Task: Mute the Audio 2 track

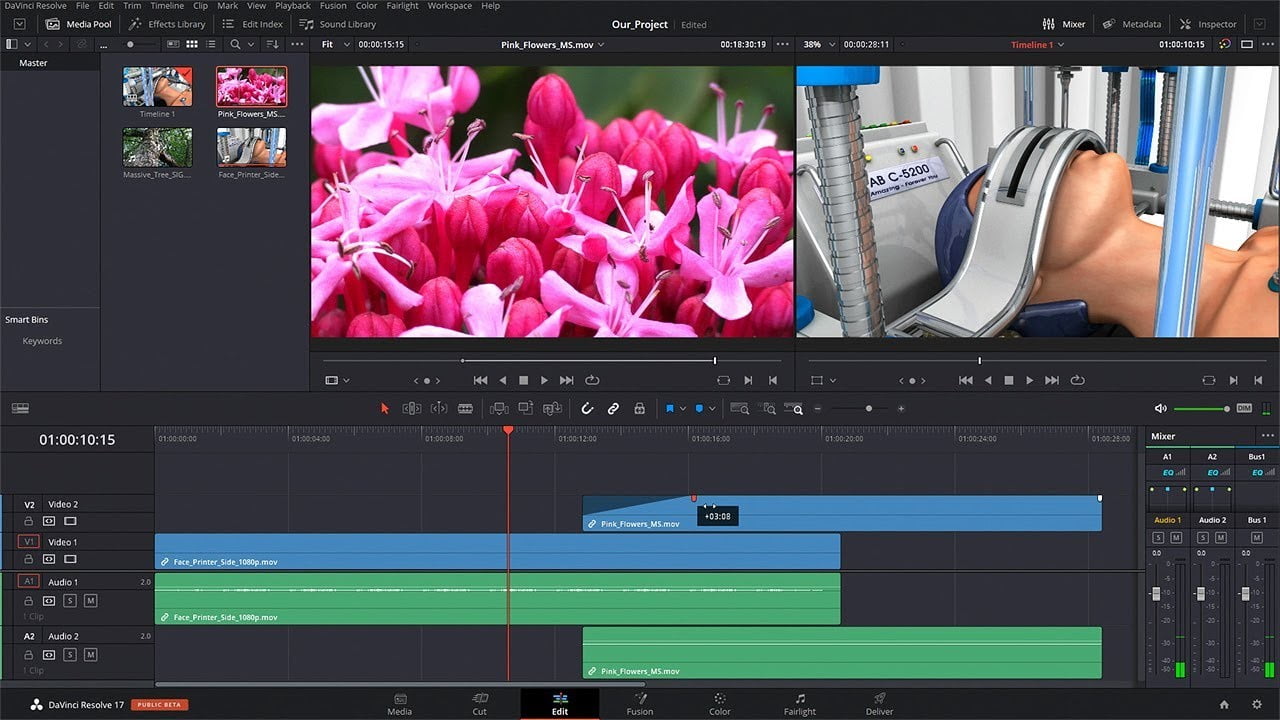Action: click(x=90, y=655)
